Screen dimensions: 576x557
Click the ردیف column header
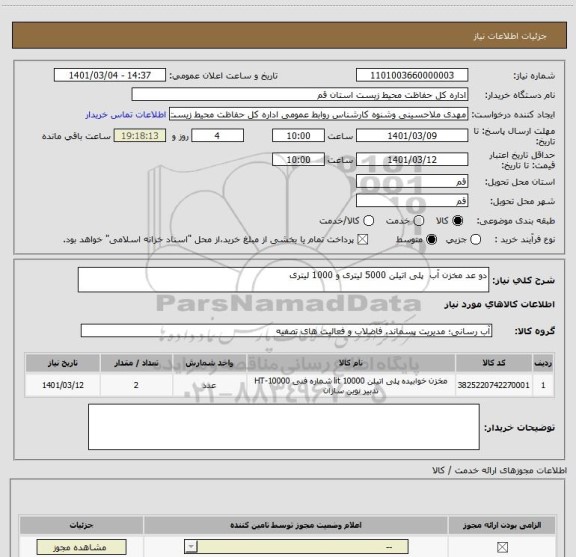point(543,363)
